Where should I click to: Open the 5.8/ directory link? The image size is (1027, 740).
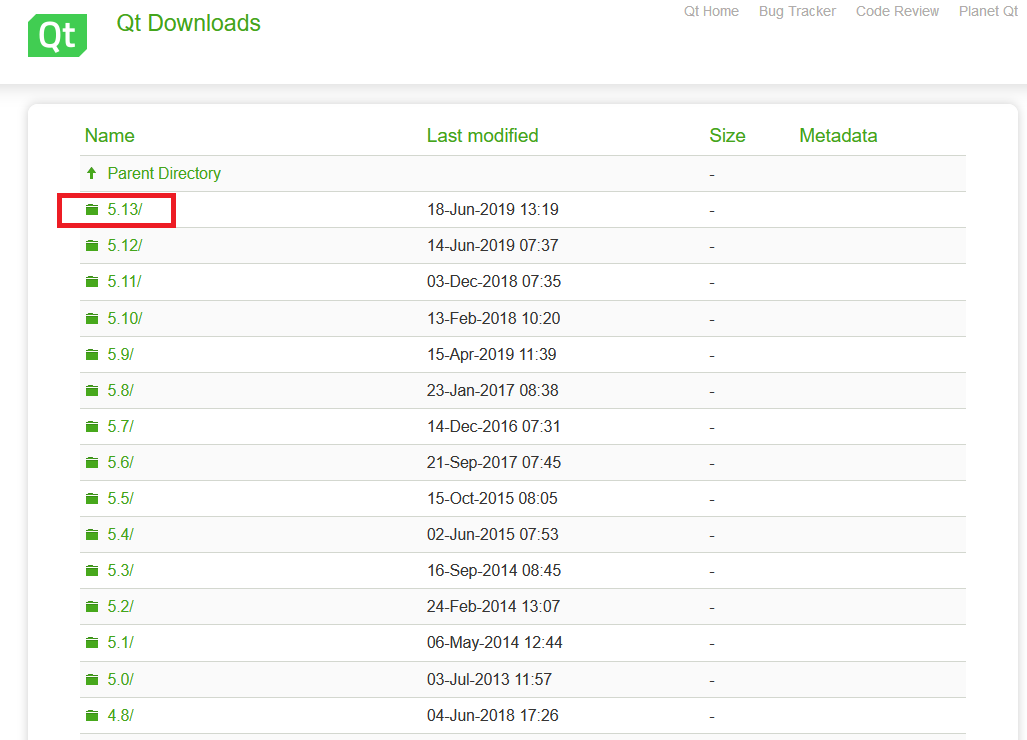pos(121,390)
